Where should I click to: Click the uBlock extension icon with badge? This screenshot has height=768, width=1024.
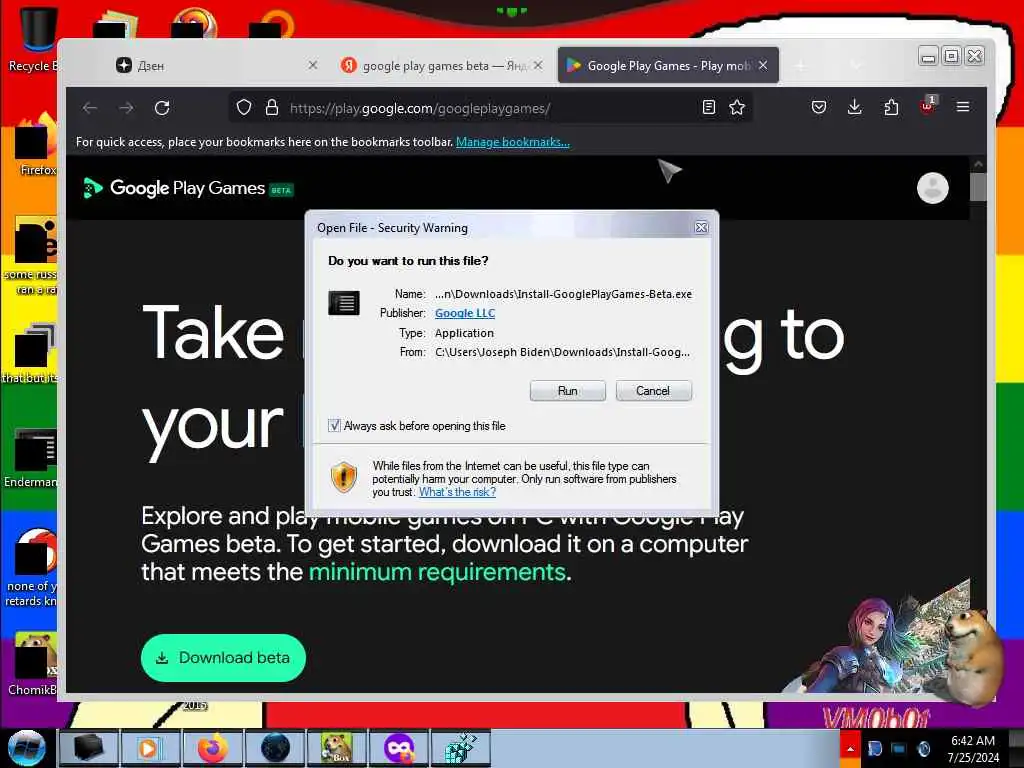[x=927, y=106]
